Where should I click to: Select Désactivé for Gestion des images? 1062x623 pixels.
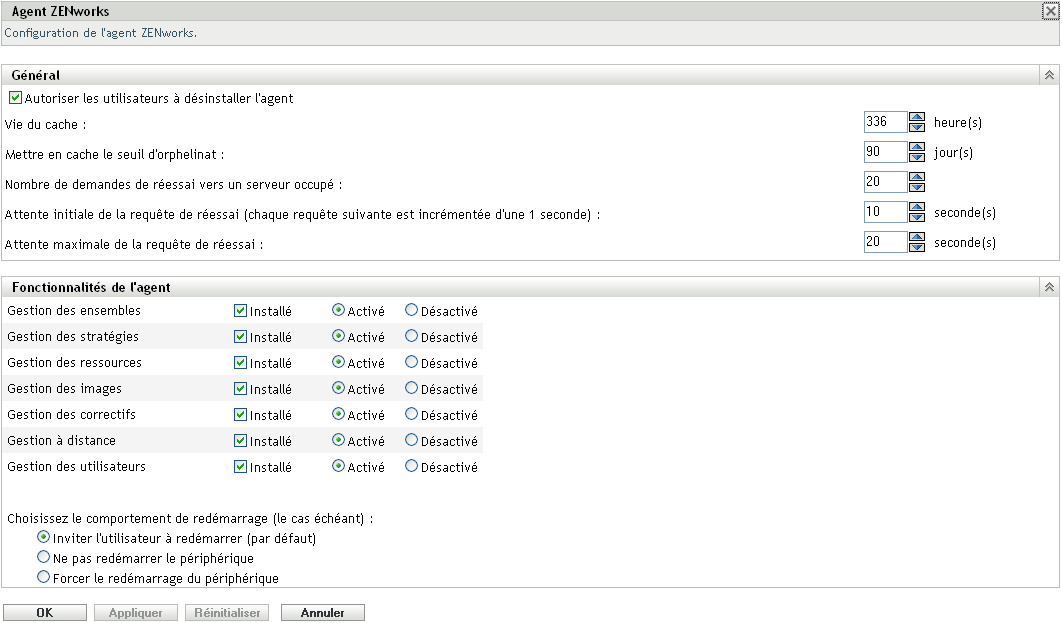point(411,388)
